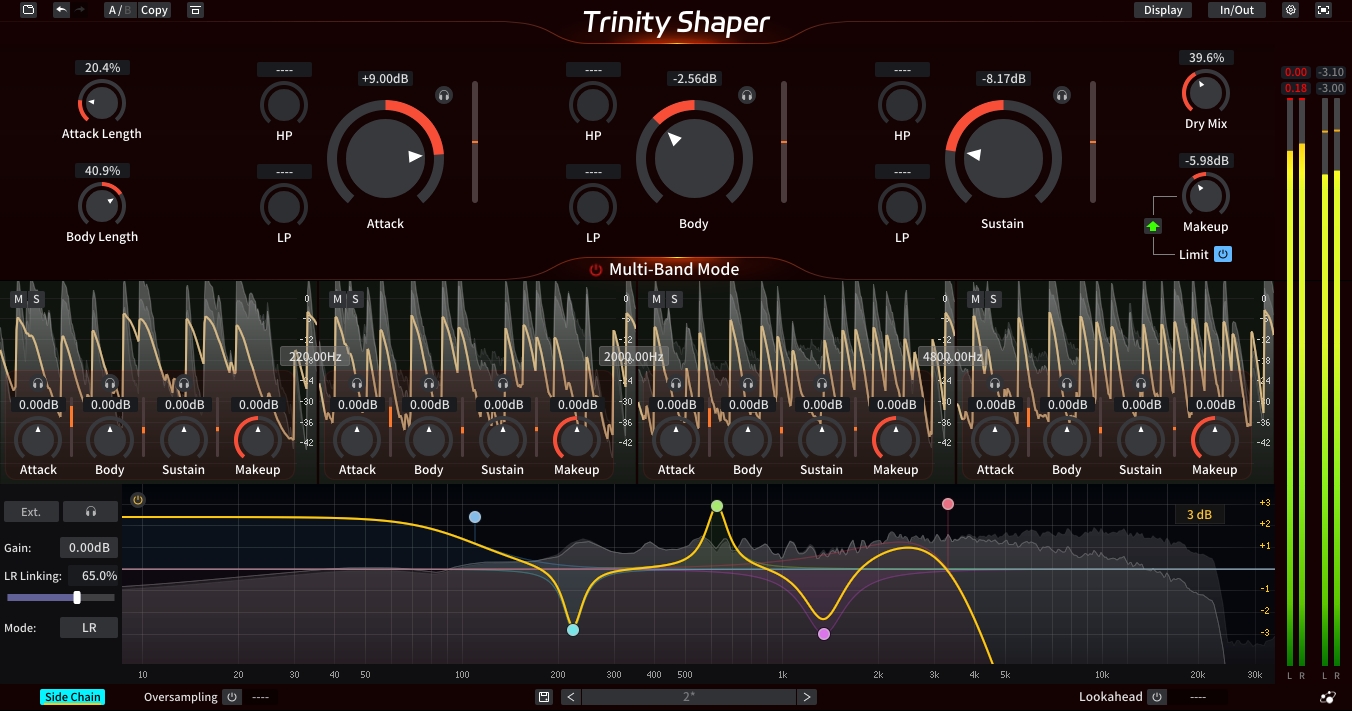Screen dimensions: 1352x711
Task: Click the red EQ node
Action: click(x=948, y=504)
